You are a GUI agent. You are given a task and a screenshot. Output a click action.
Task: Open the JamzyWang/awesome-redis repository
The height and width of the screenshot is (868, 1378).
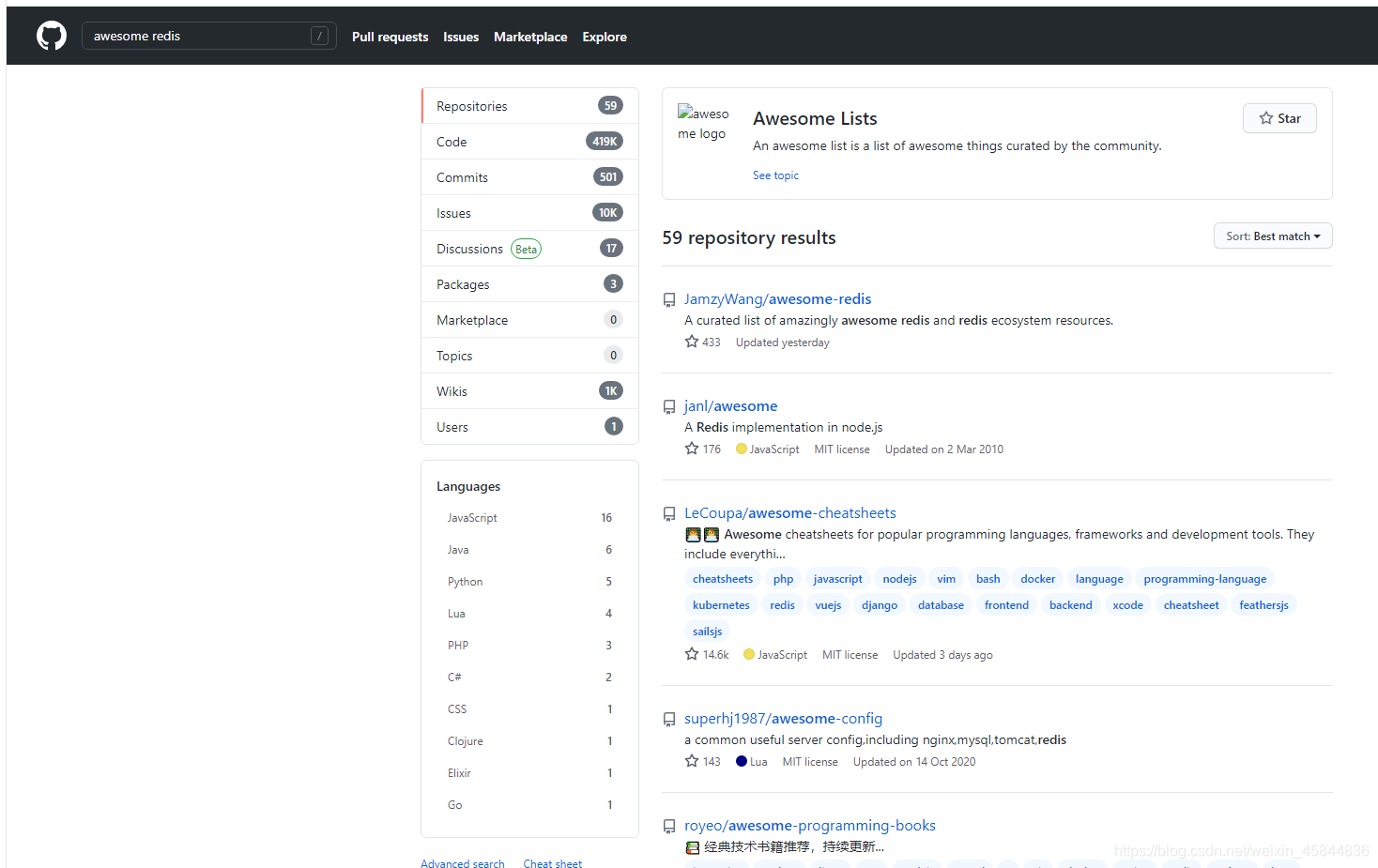click(x=777, y=299)
